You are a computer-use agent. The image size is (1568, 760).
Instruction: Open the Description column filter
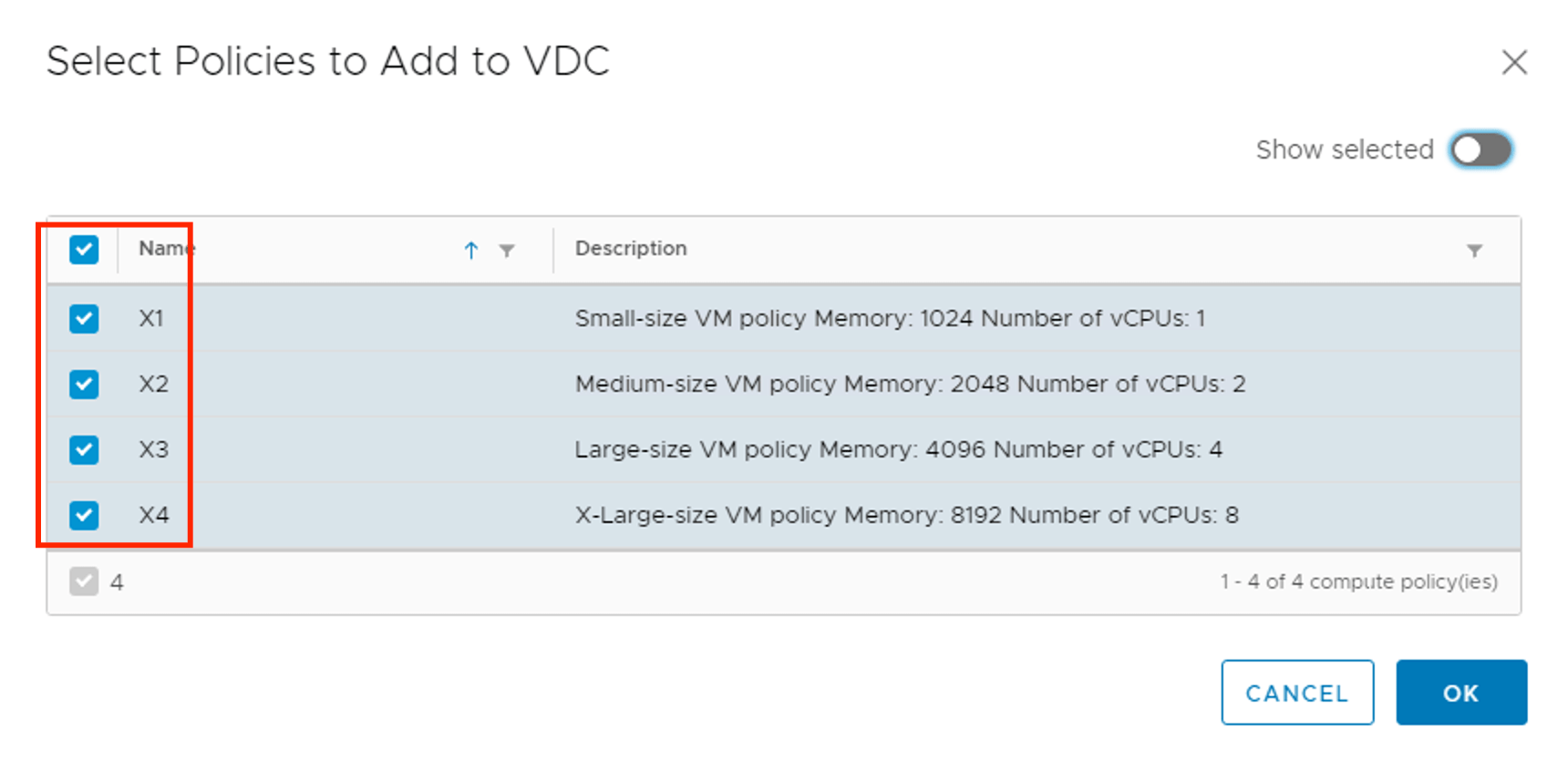tap(1474, 250)
